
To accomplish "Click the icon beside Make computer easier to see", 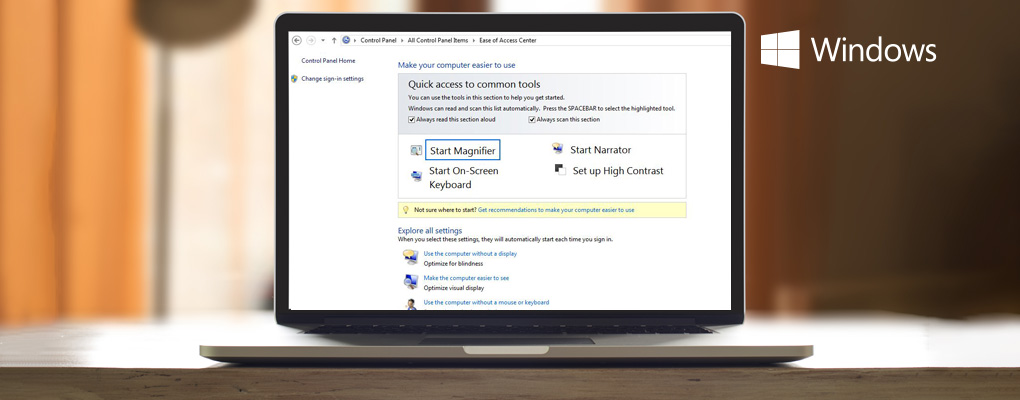I will tap(410, 281).
